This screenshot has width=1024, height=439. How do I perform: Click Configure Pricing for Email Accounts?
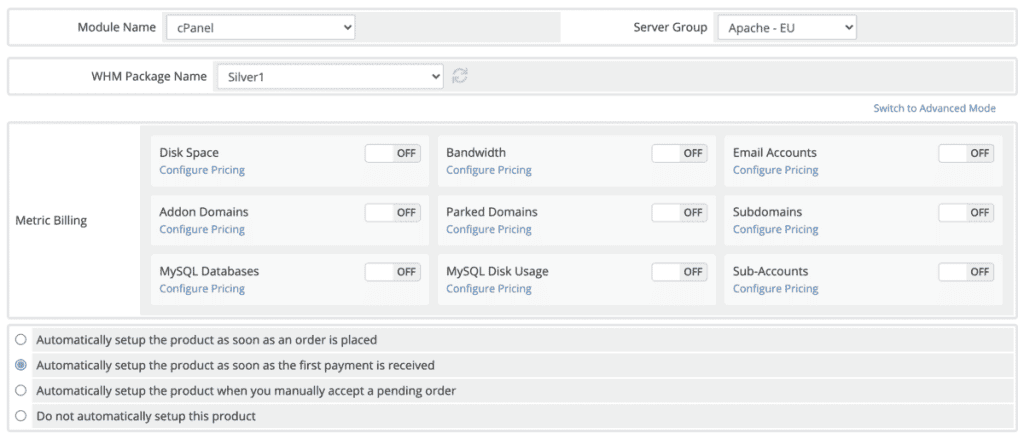[x=775, y=170]
